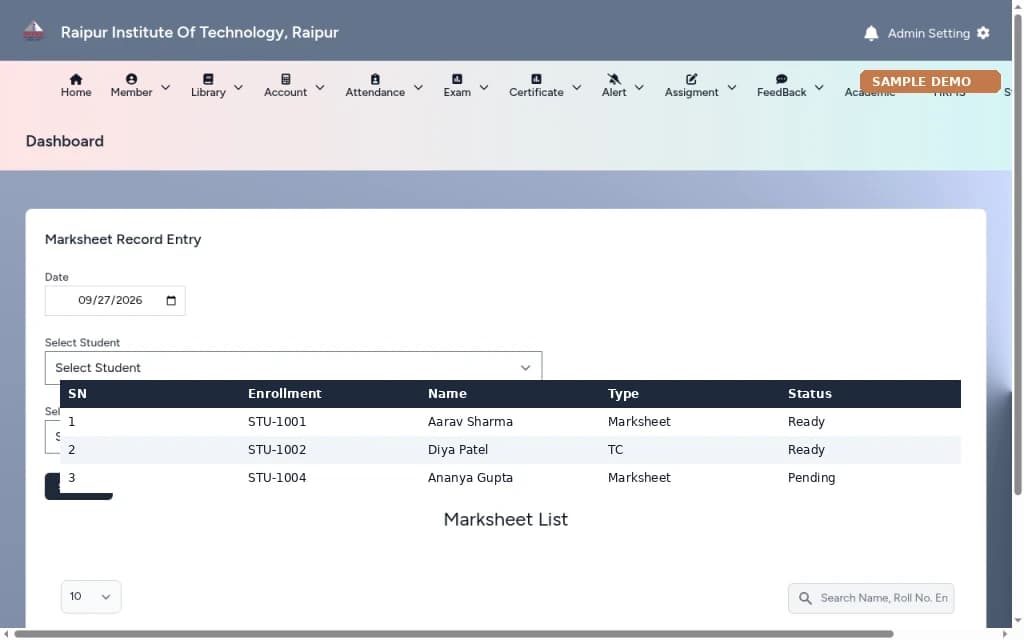Viewport: 1024px width, 640px height.
Task: Click the horizontal scrollbar thumb
Action: tap(454, 634)
